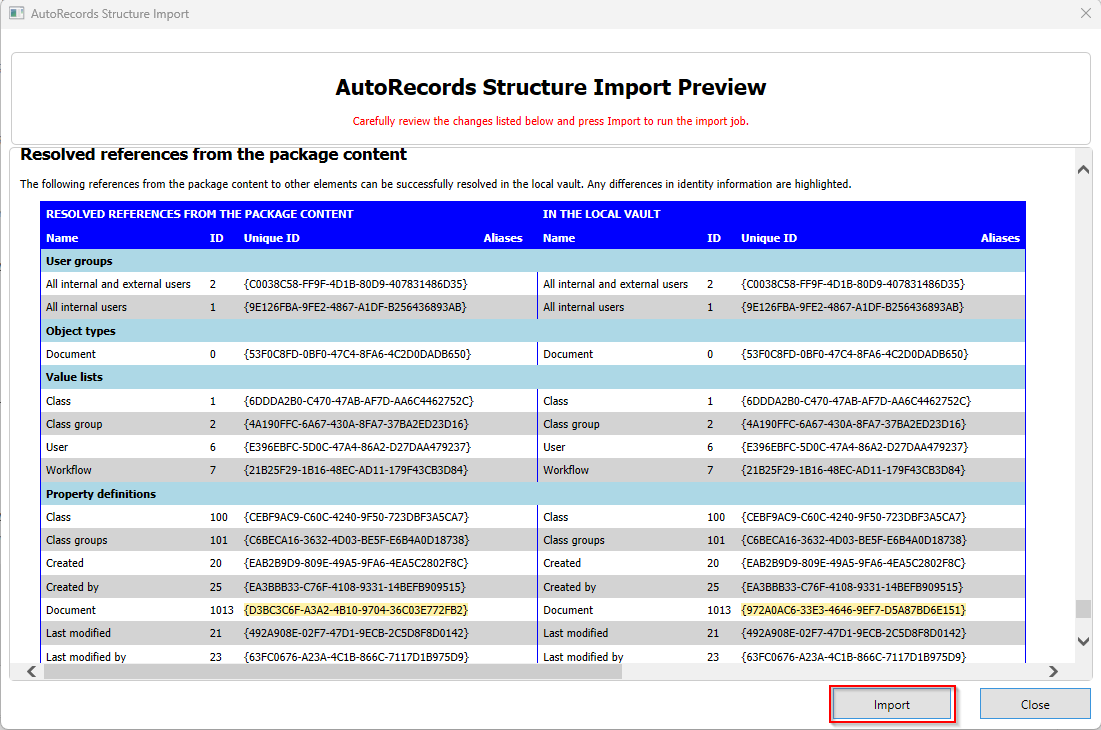1101x730 pixels.
Task: Click 'Workflow' in local vault value lists
Action: click(566, 470)
